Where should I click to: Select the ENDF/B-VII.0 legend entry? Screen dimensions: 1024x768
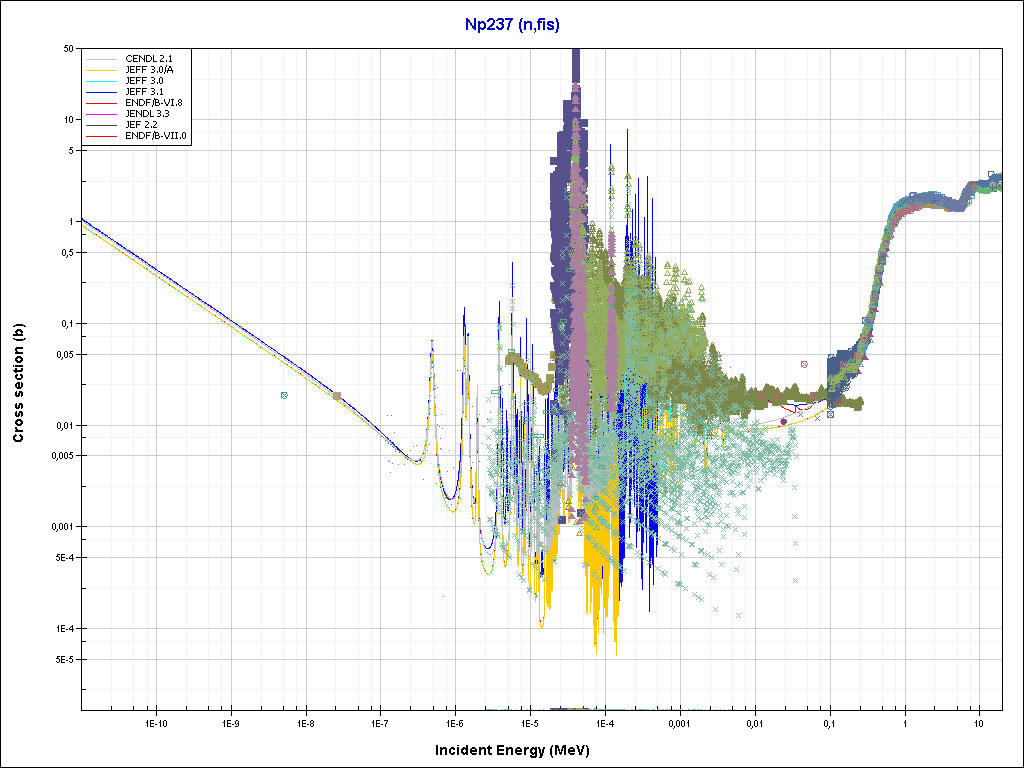(155, 136)
